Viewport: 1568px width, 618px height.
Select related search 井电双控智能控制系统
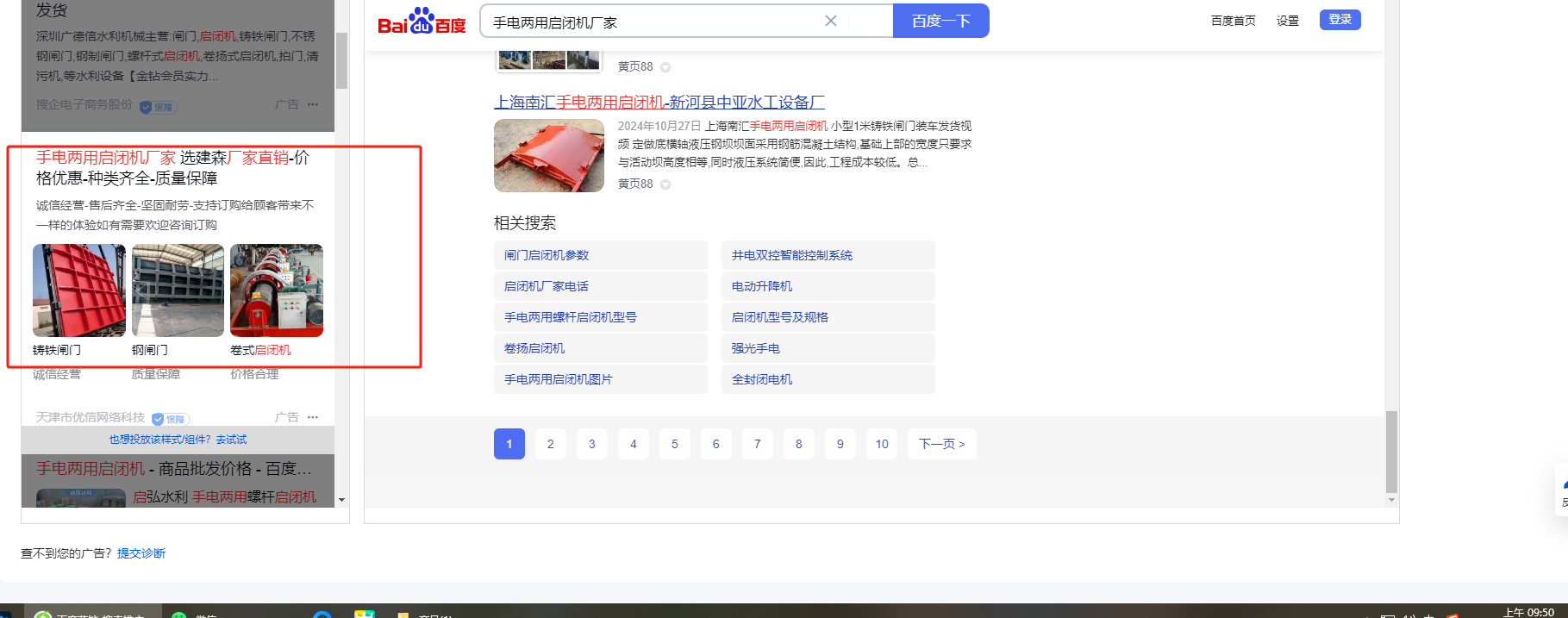[828, 255]
